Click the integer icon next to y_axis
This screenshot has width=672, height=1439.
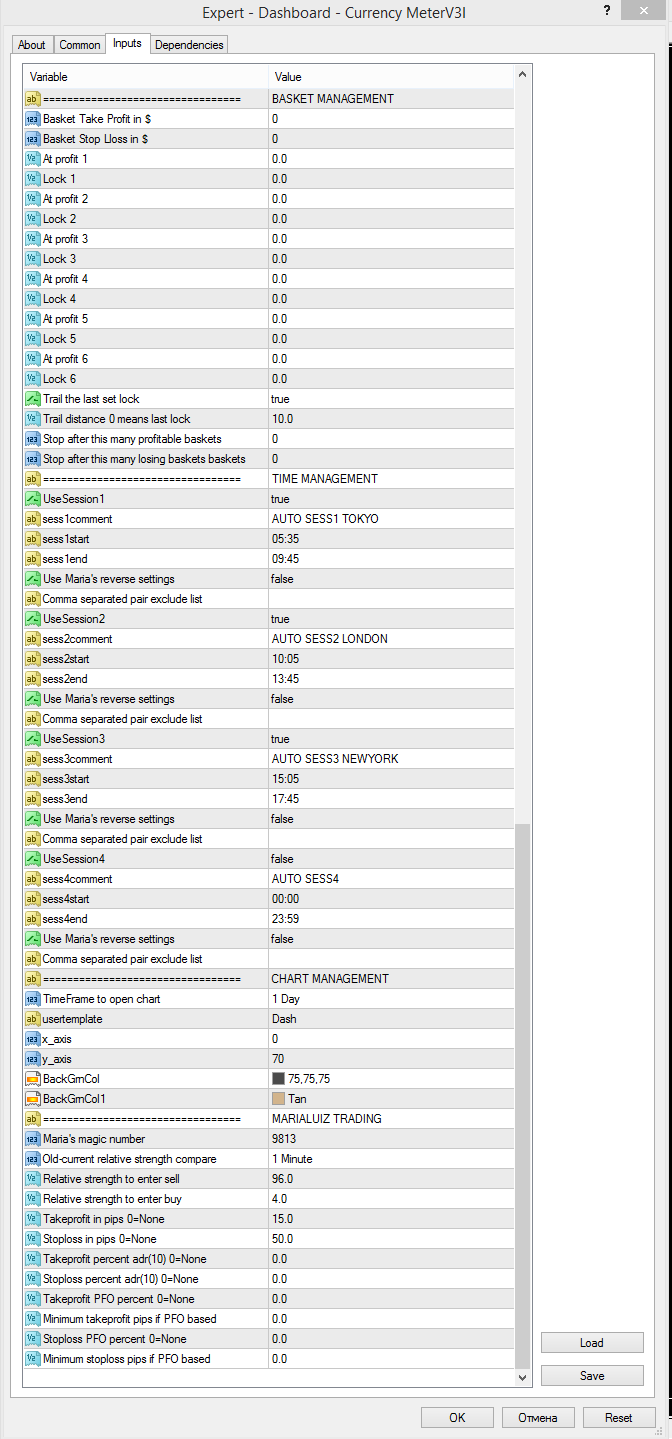pos(32,1059)
